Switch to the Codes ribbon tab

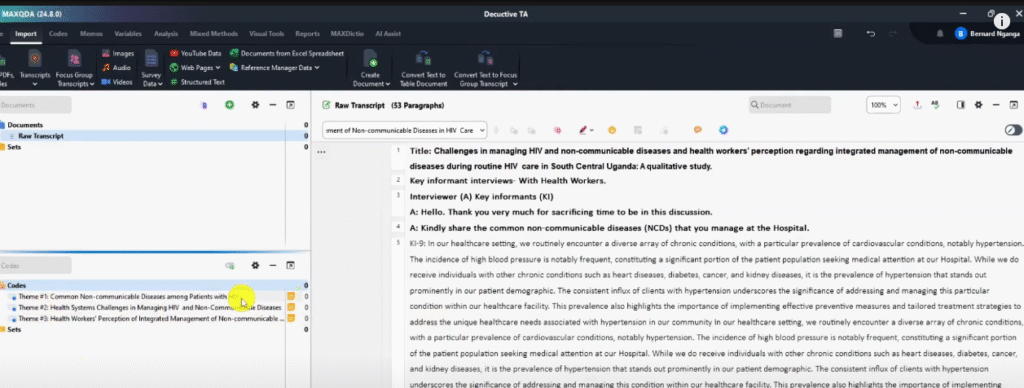tap(58, 33)
